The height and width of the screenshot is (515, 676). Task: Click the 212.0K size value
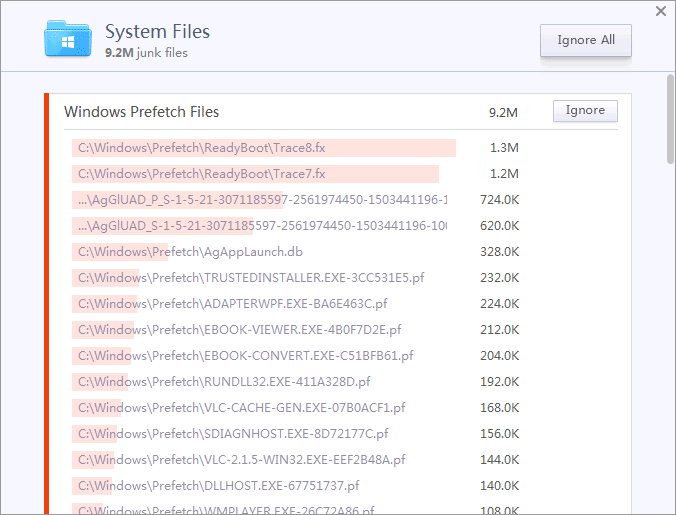click(x=499, y=330)
